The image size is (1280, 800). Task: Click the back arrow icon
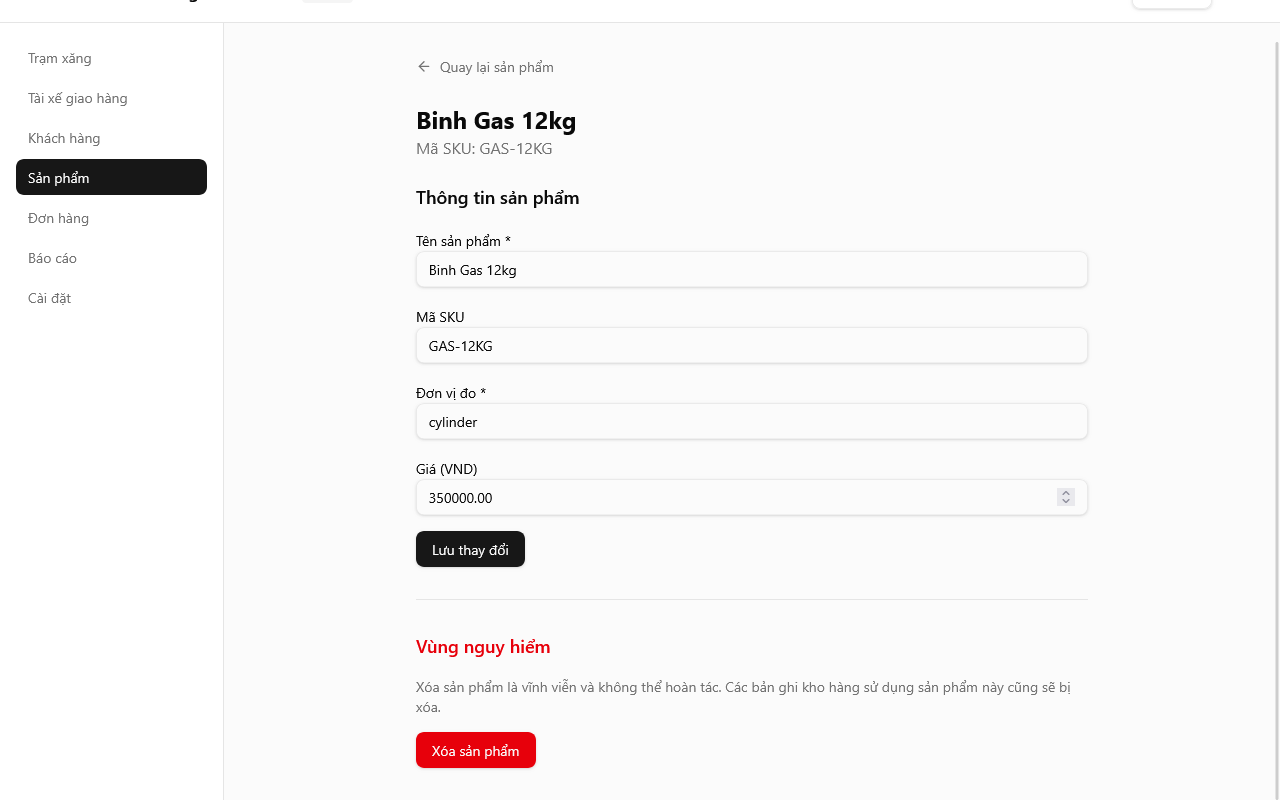pos(424,67)
